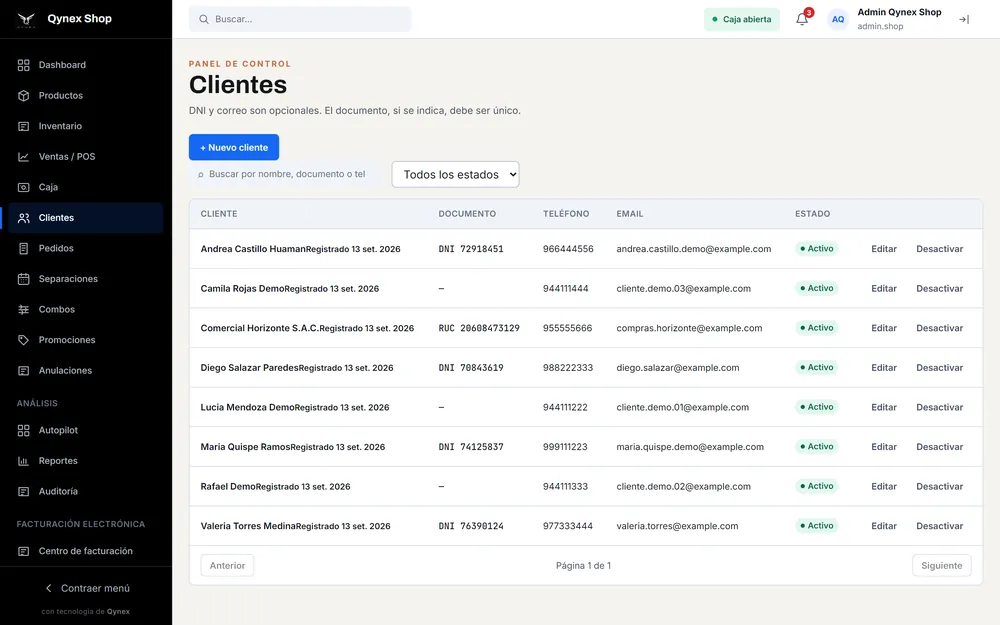1000x625 pixels.
Task: Click Desactivar for Rafael Demo
Action: pyautogui.click(x=939, y=487)
